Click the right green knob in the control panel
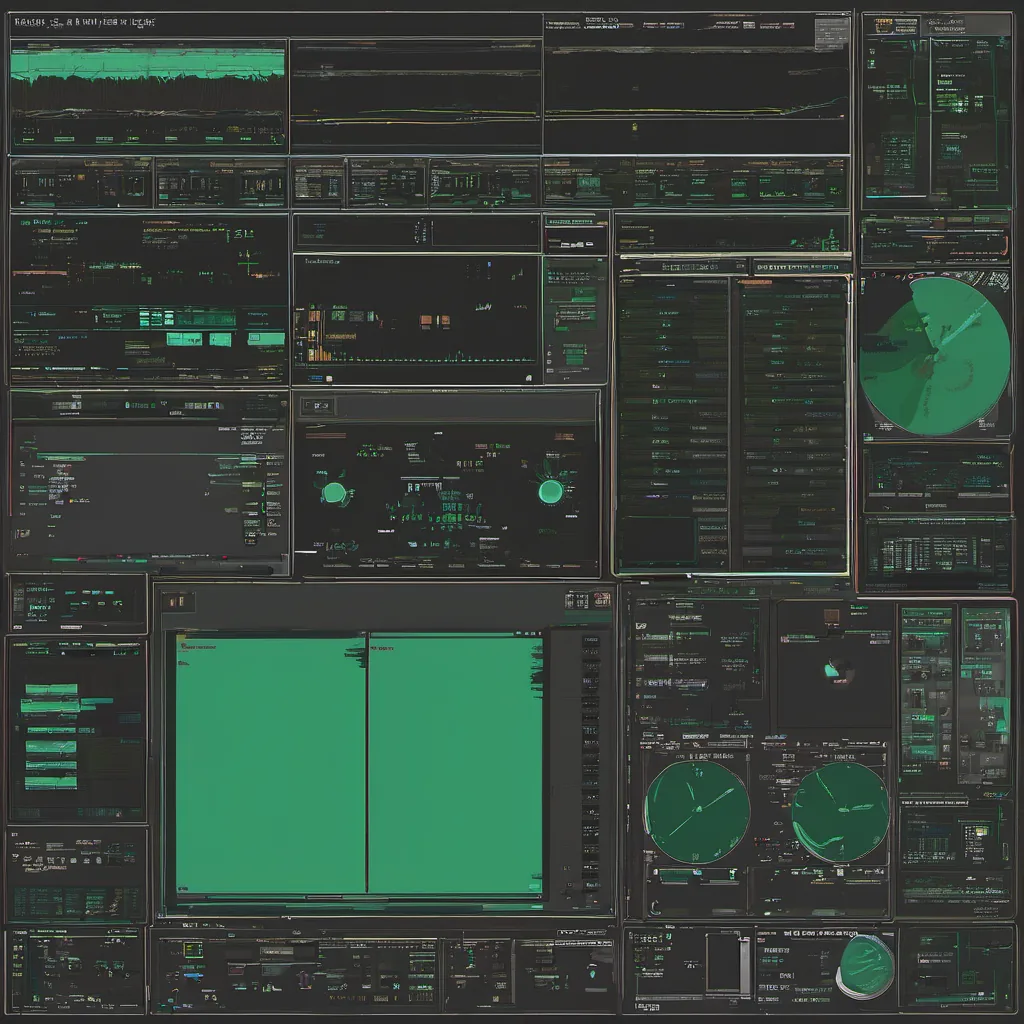The height and width of the screenshot is (1024, 1024). pyautogui.click(x=551, y=491)
